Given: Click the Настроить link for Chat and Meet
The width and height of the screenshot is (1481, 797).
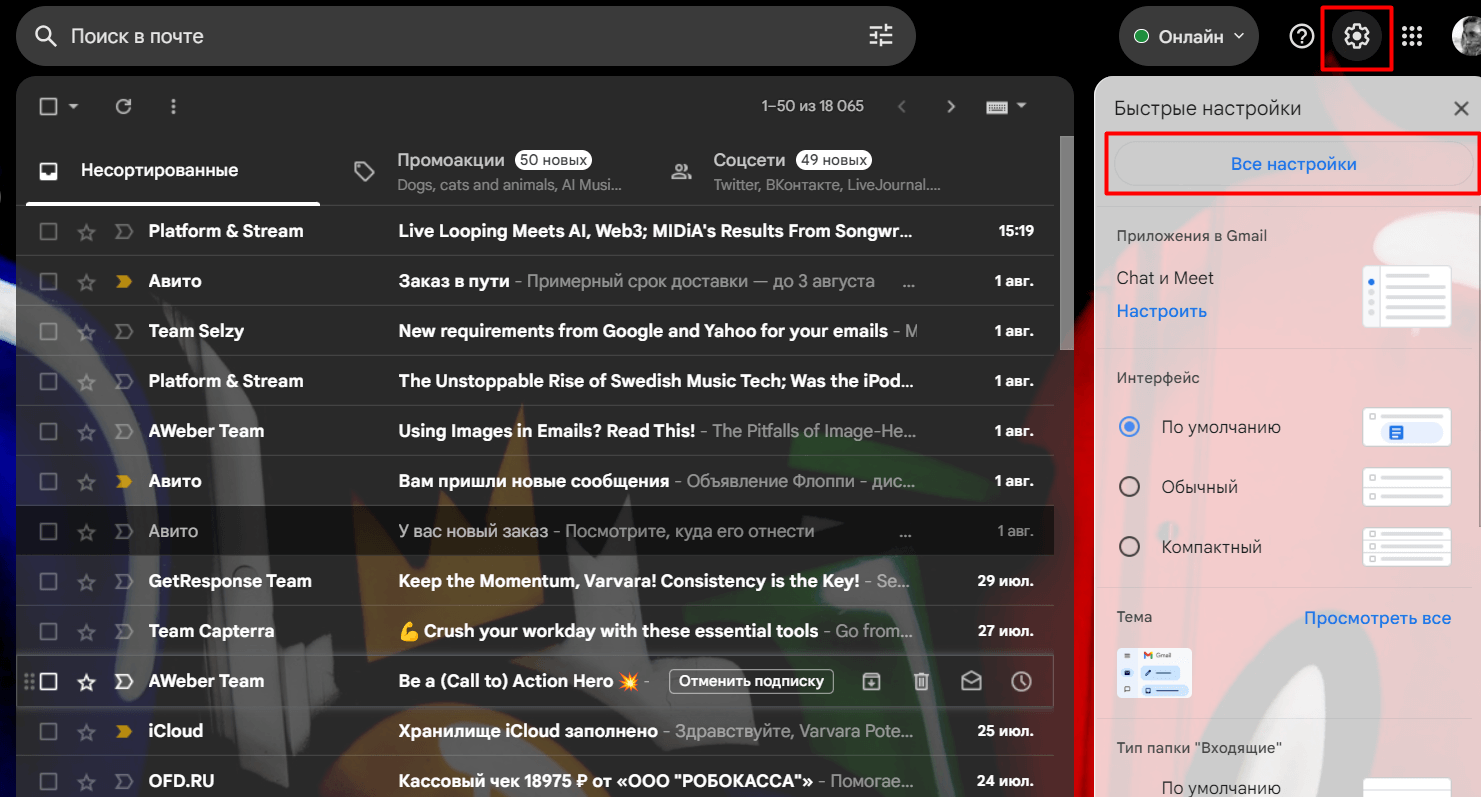Looking at the screenshot, I should [x=1161, y=311].
